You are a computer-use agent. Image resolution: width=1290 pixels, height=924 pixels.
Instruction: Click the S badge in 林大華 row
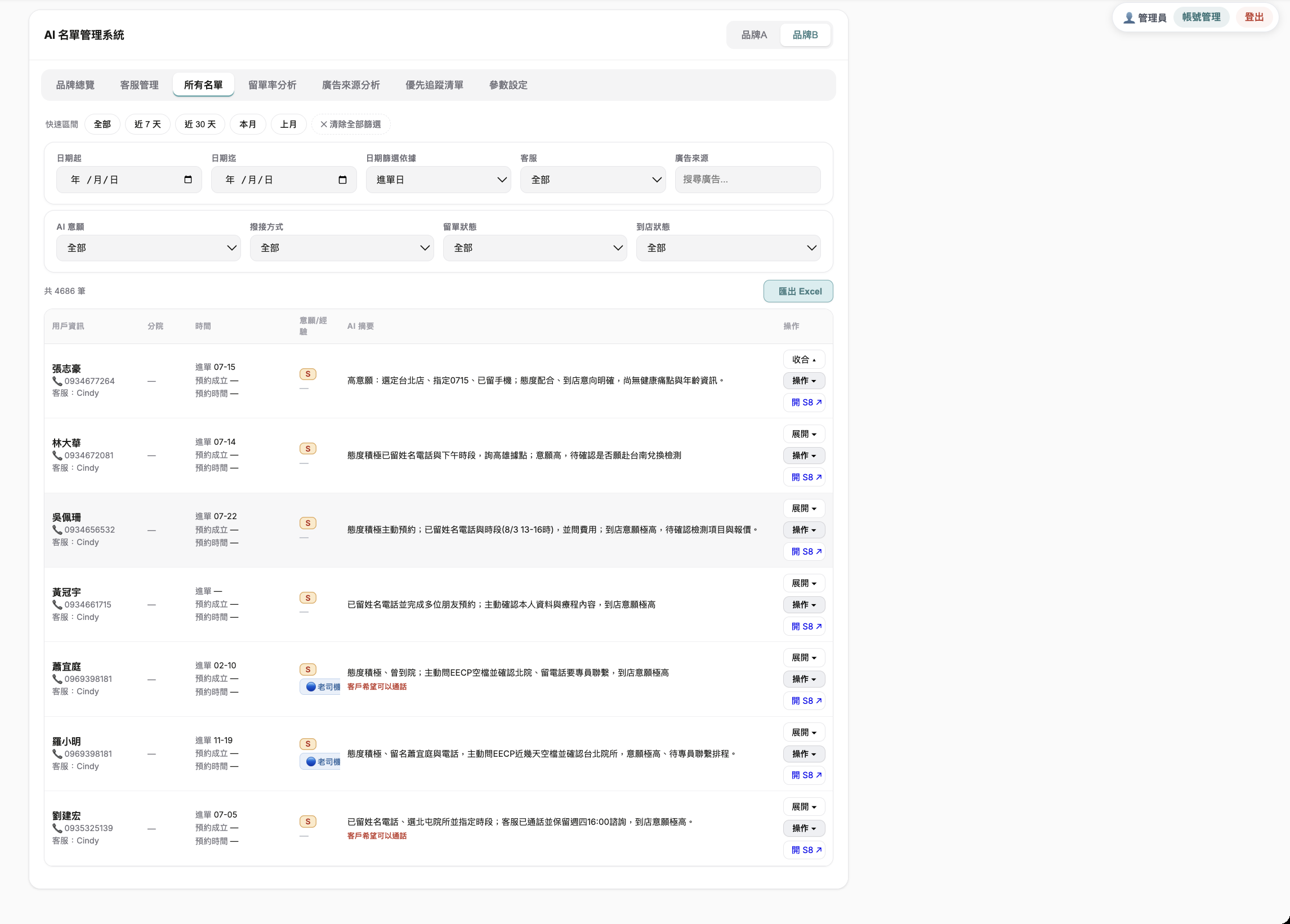point(307,449)
